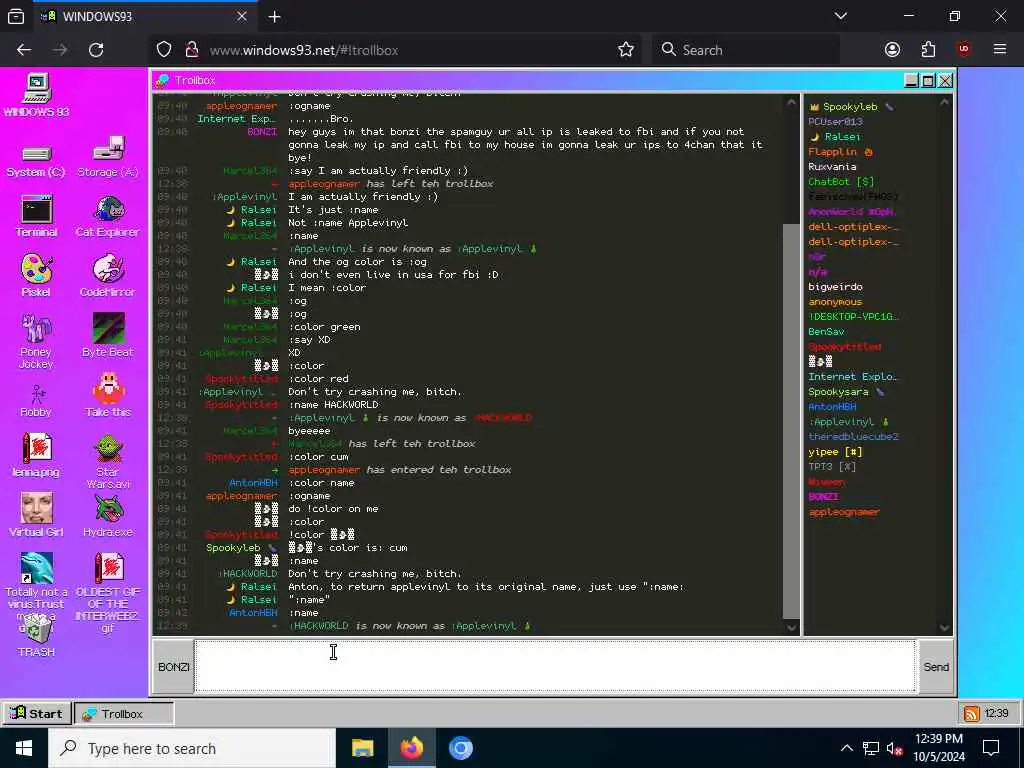Focus the Trollbox message input field
The height and width of the screenshot is (768, 1024).
click(555, 666)
